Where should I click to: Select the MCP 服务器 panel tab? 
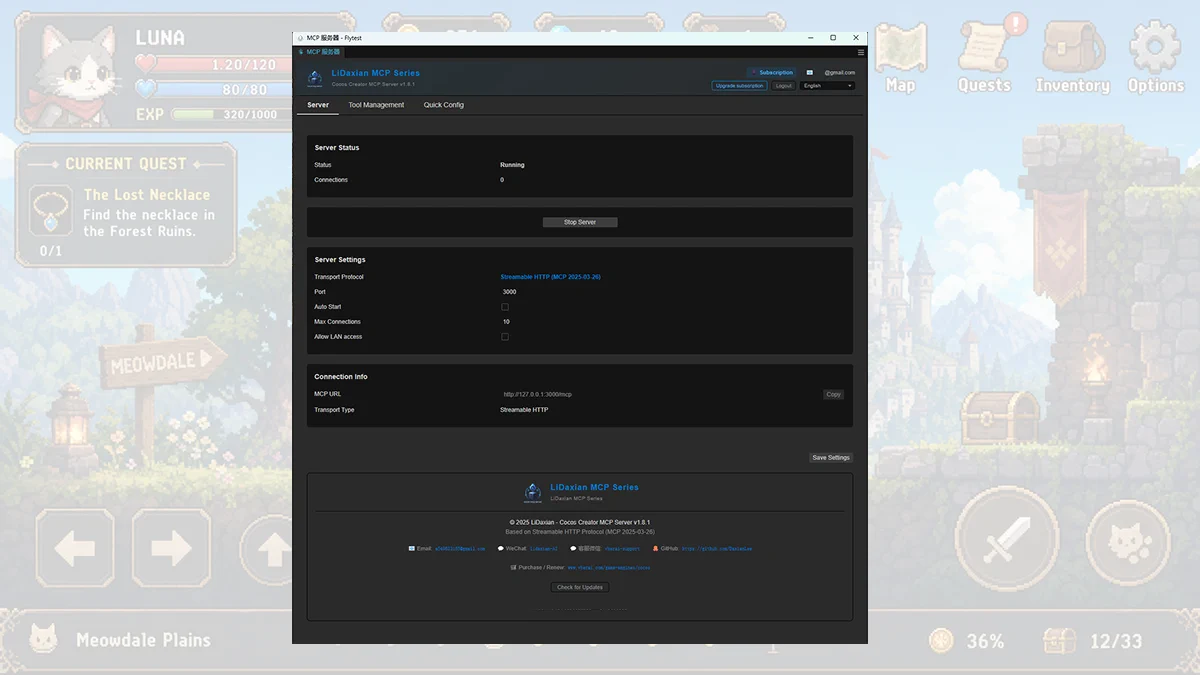[319, 51]
